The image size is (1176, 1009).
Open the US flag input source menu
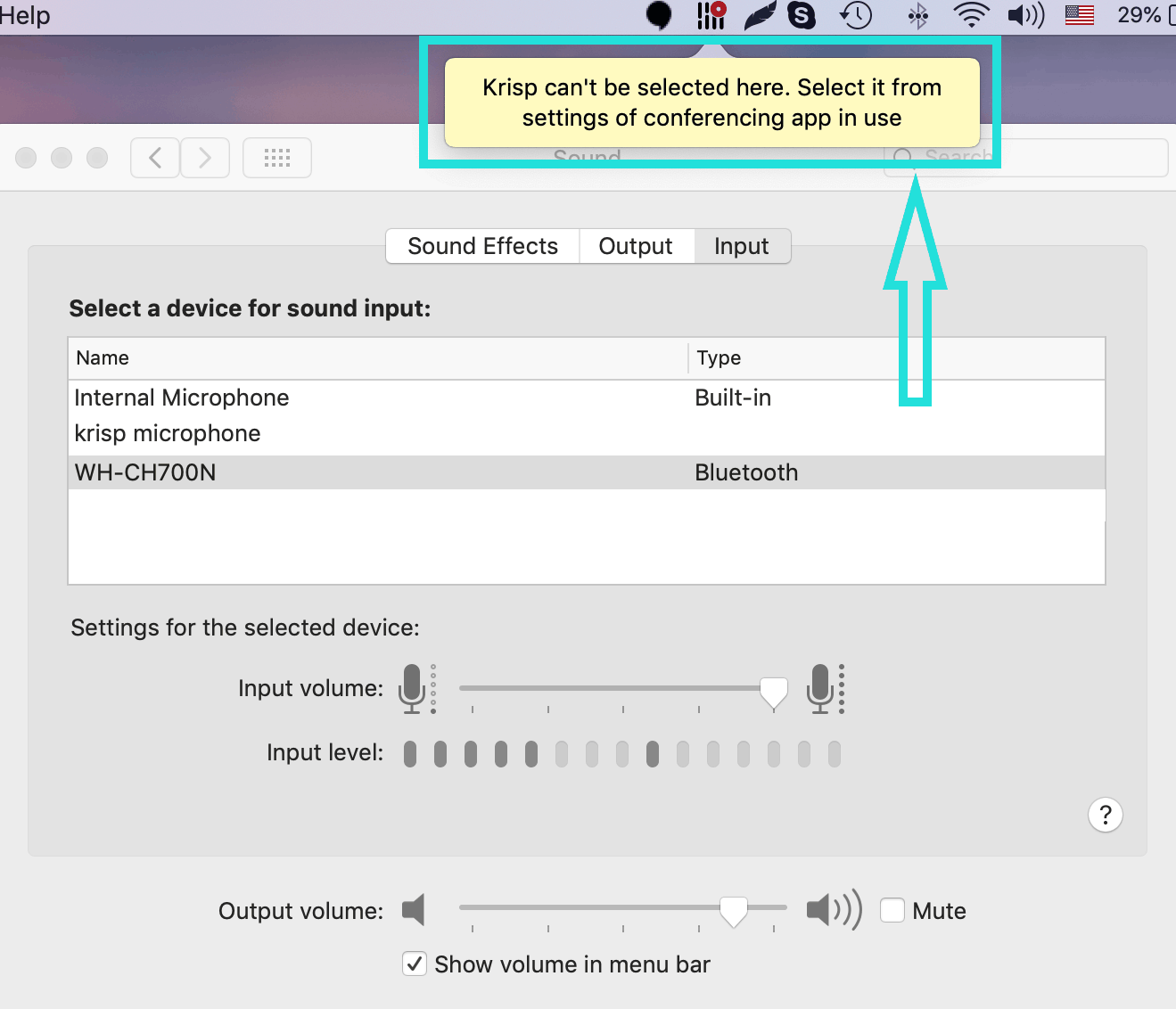point(1080,15)
